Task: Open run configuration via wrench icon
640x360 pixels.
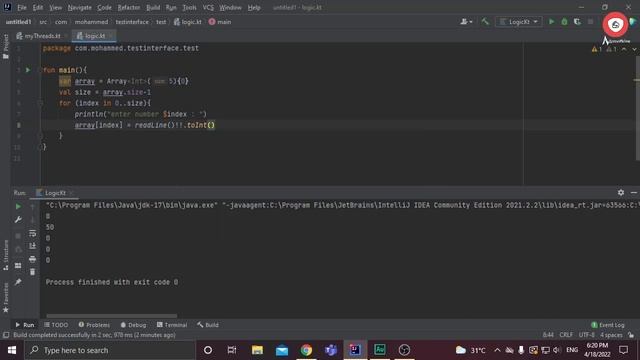Action: click(x=18, y=220)
